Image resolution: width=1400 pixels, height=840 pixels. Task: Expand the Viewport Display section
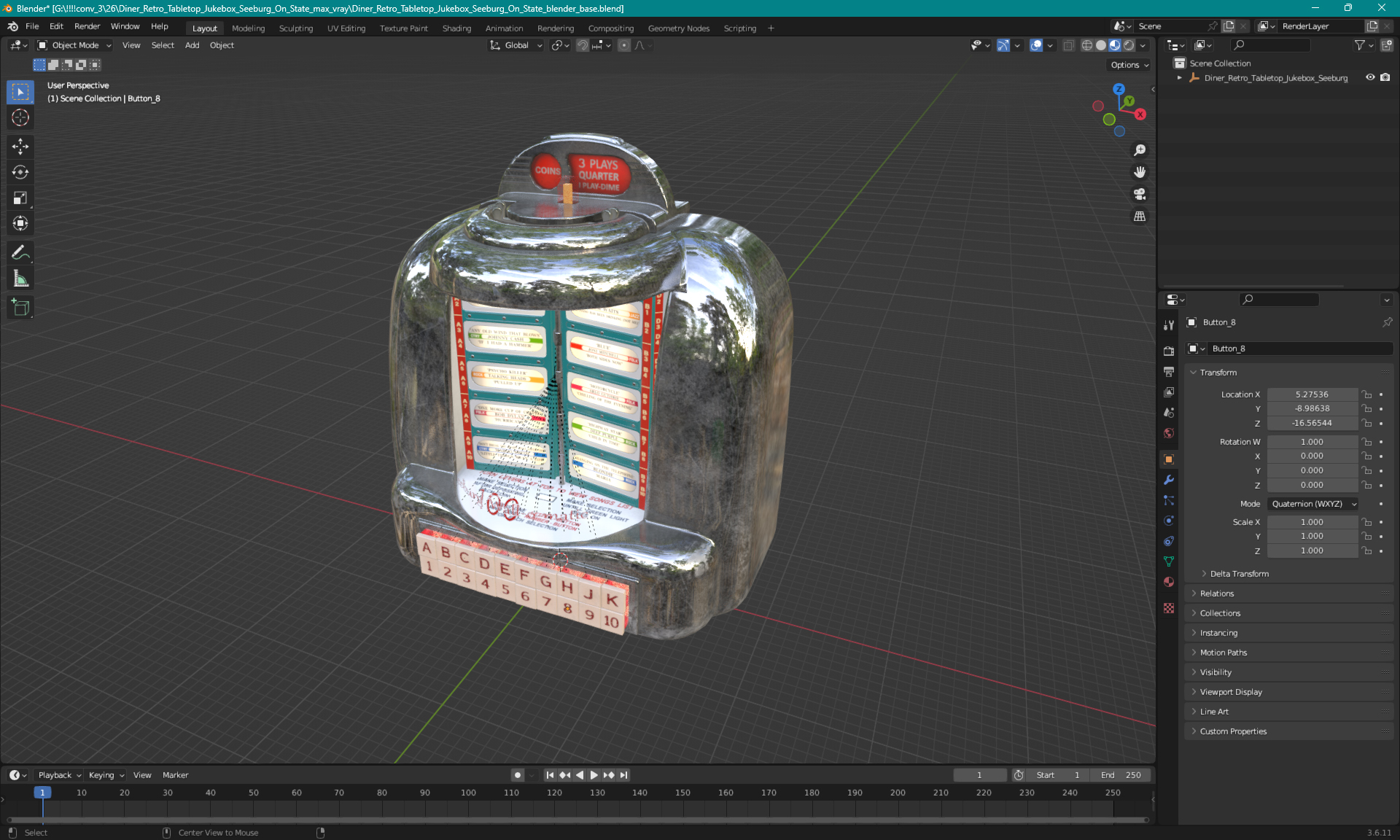1231,691
